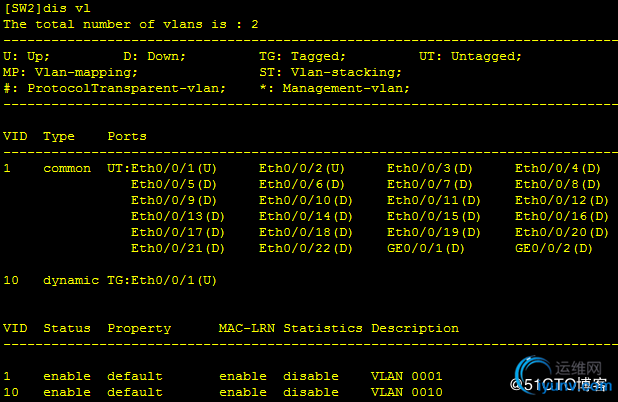Click the Eth0/0/2(U) port entry
The image size is (618, 402).
pos(302,169)
